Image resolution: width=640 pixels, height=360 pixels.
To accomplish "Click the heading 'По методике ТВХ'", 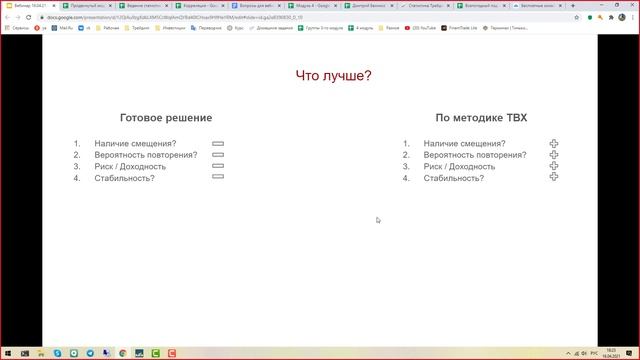I will (481, 118).
